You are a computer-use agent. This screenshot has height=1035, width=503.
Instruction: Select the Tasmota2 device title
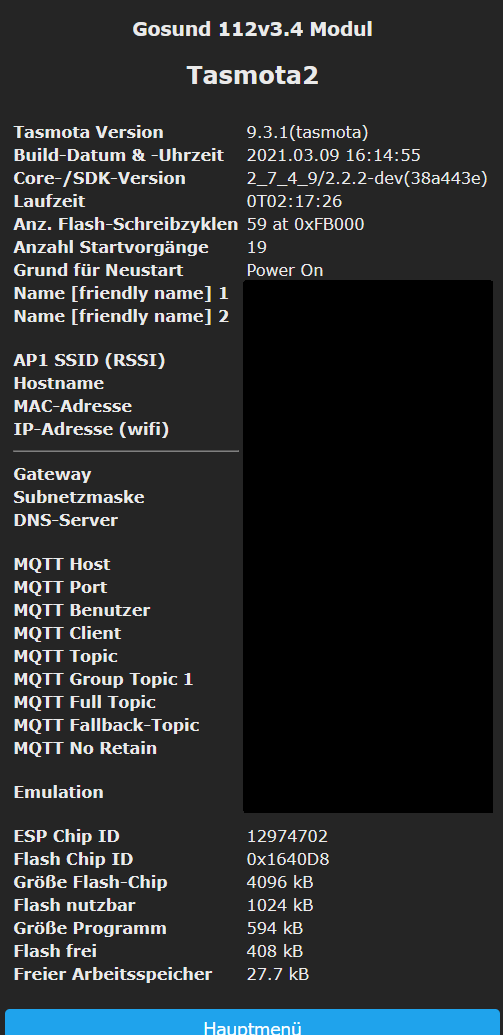pyautogui.click(x=252, y=75)
